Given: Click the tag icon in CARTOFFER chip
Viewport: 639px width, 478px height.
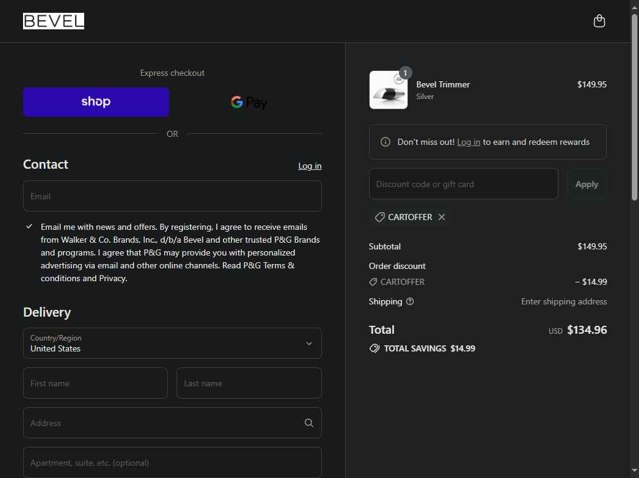Looking at the screenshot, I should (379, 217).
